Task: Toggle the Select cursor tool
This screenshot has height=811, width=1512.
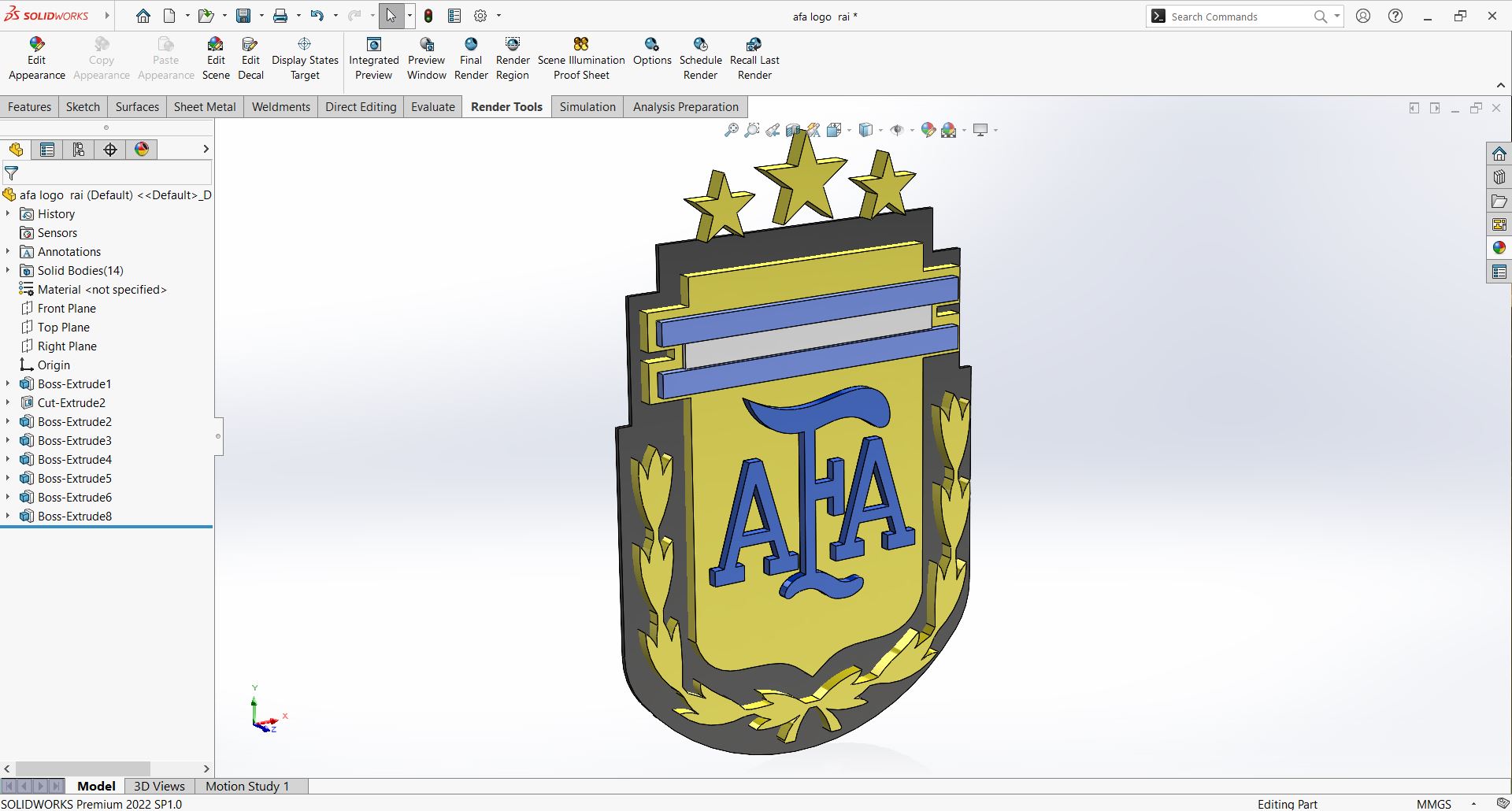Action: (391, 16)
